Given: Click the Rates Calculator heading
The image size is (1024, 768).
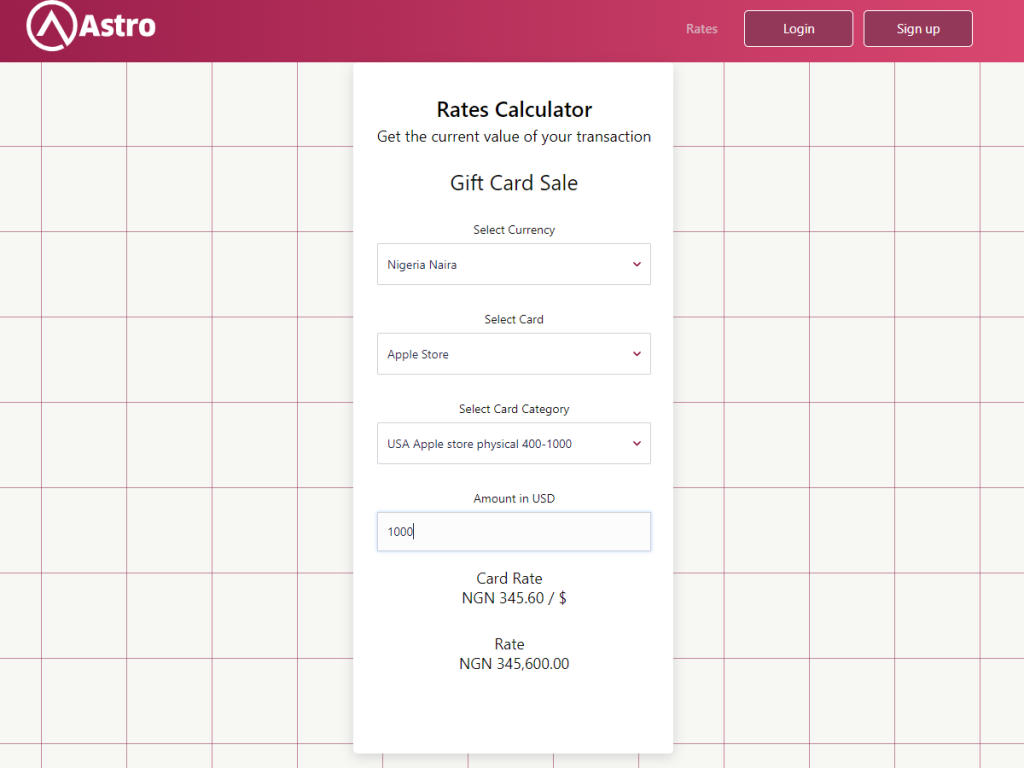Looking at the screenshot, I should (514, 110).
